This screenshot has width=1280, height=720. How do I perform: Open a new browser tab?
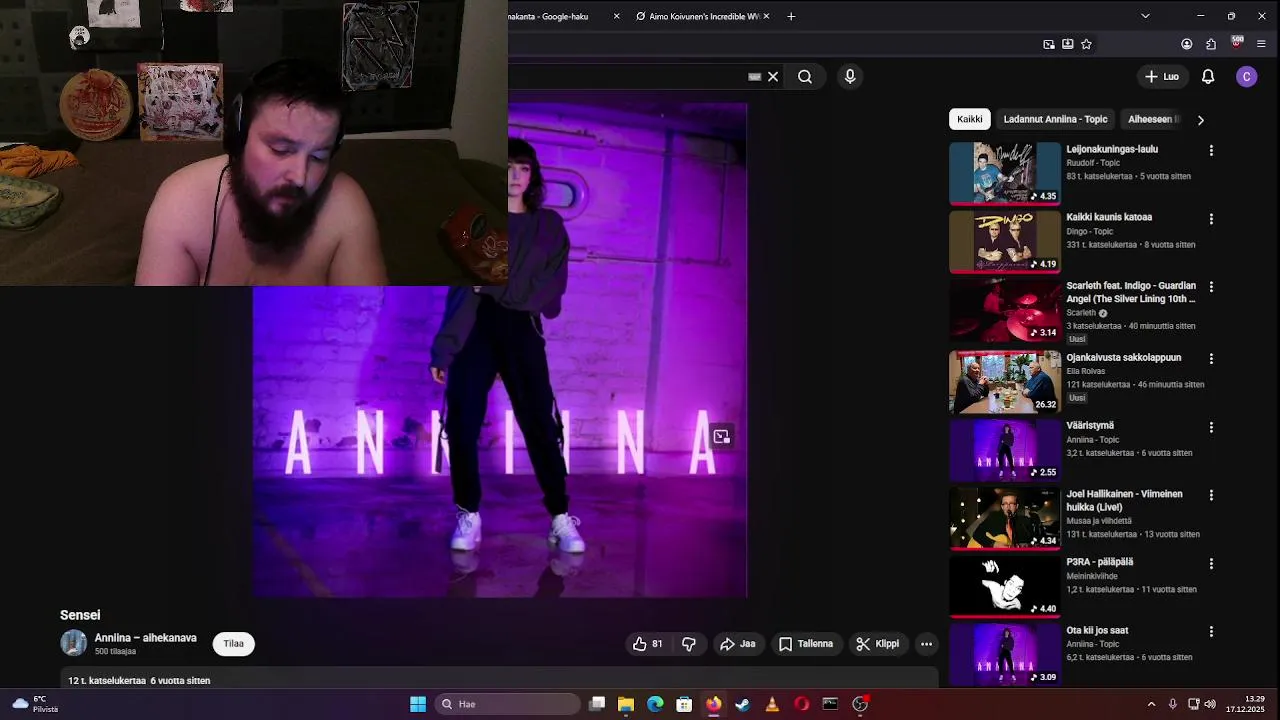point(791,16)
